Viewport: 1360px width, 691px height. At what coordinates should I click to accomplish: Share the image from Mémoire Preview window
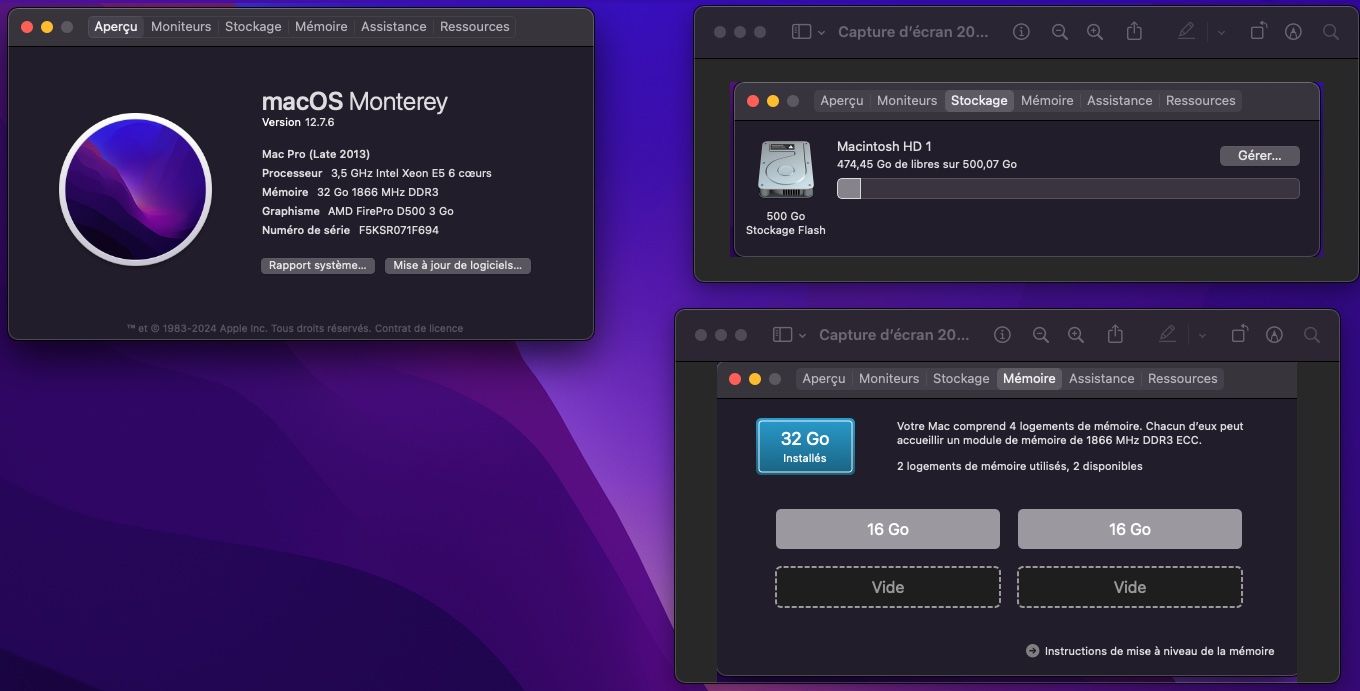tap(1115, 334)
